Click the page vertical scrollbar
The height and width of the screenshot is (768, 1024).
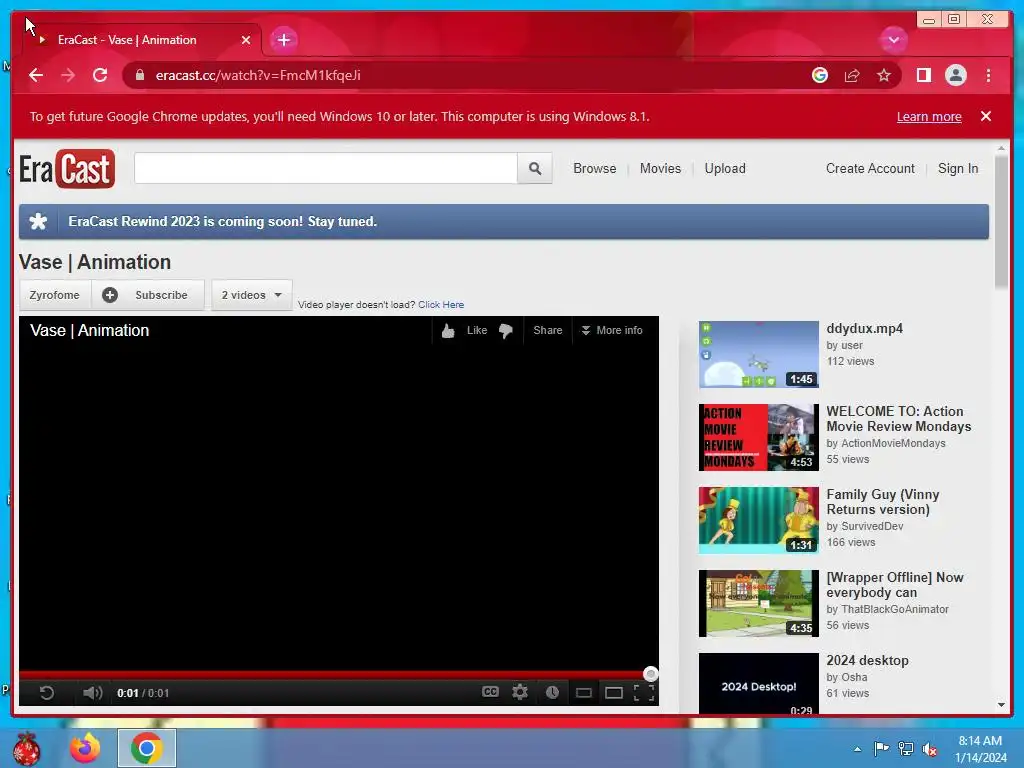point(1001,222)
